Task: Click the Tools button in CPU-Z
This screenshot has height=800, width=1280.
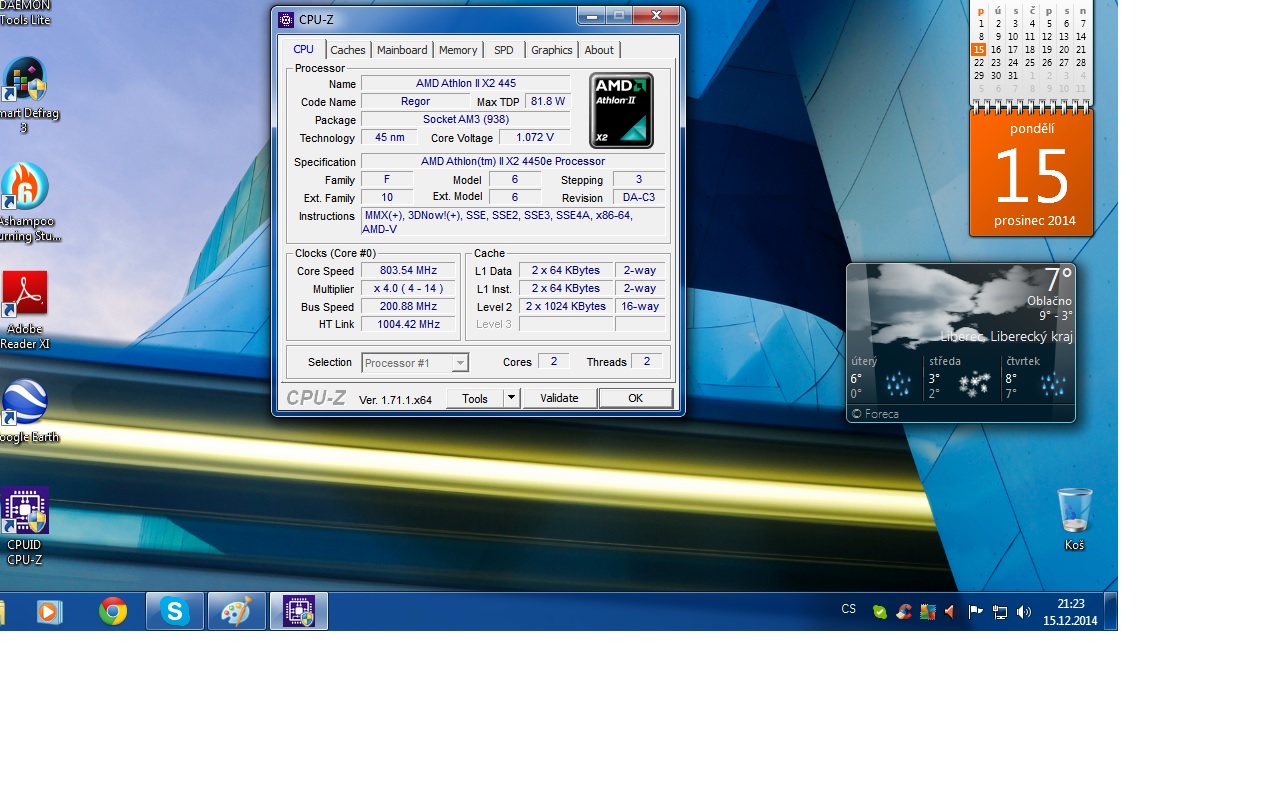Action: (475, 398)
